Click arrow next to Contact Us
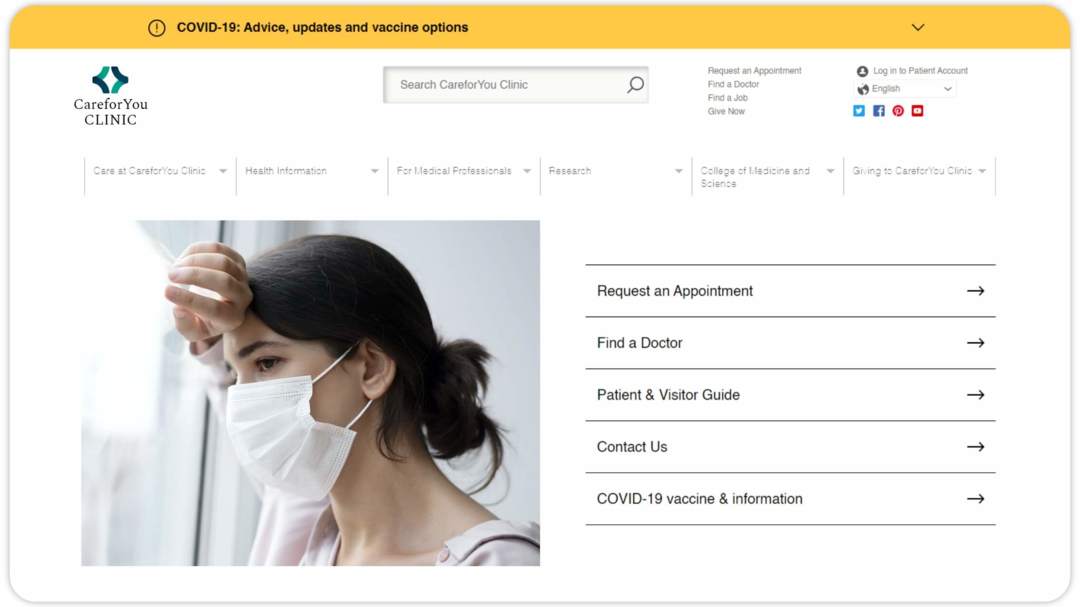1080x607 pixels. pyautogui.click(x=975, y=447)
